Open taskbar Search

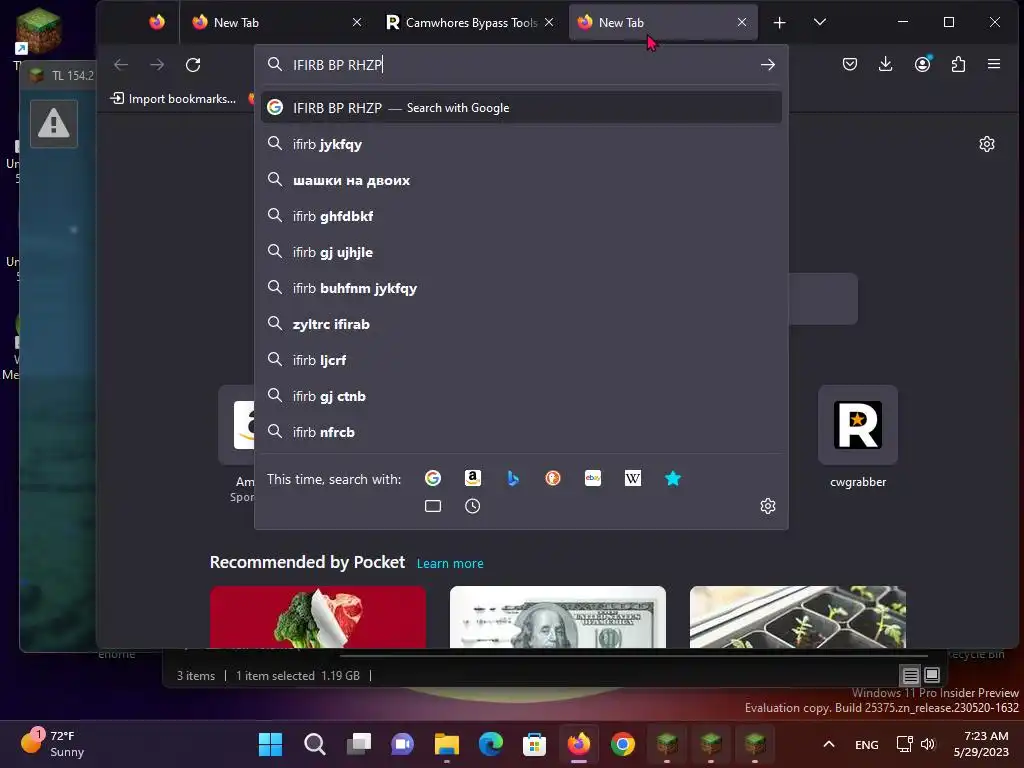pyautogui.click(x=314, y=744)
